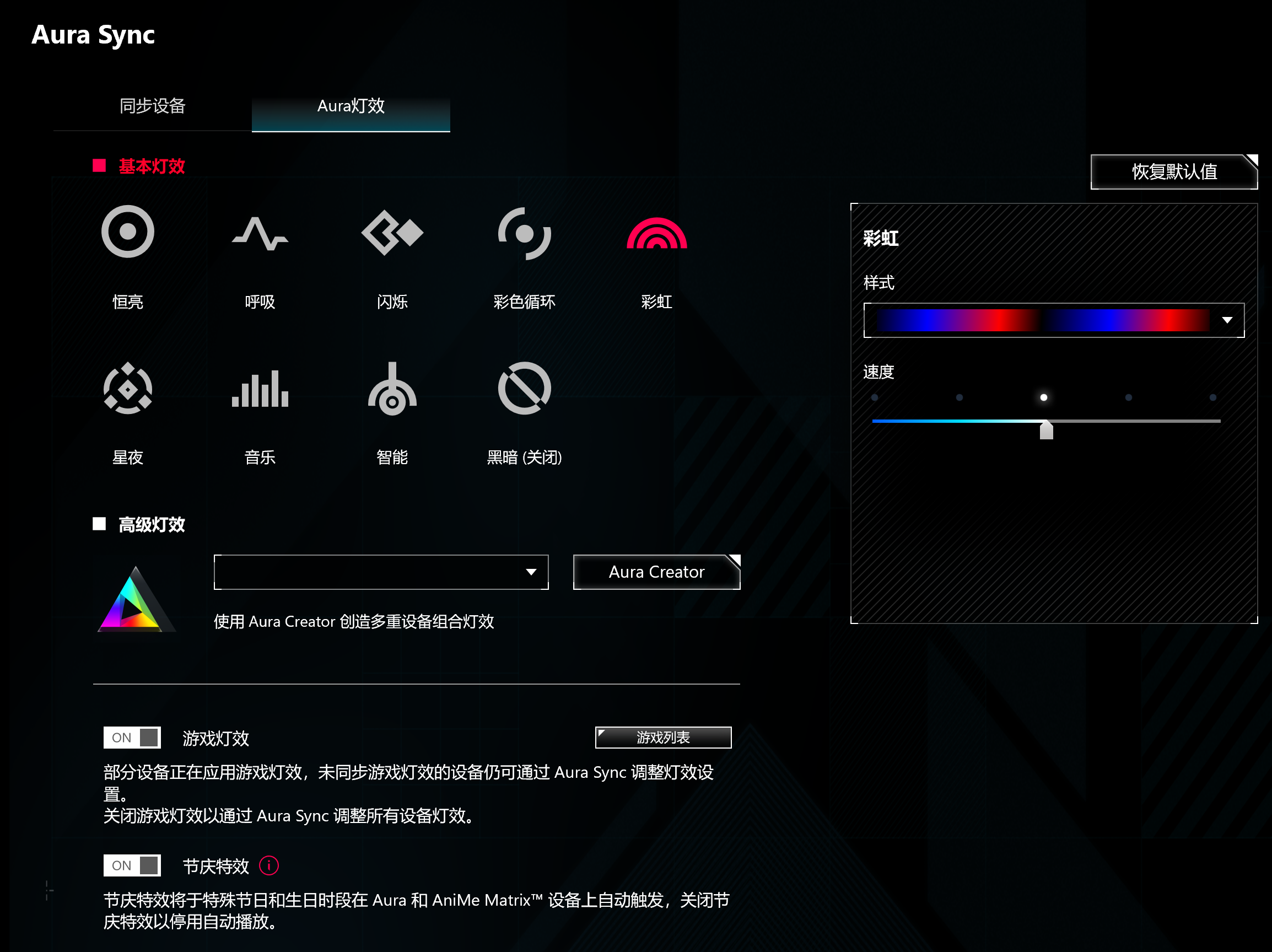Turn off the 游戏灯效 toggle
The image size is (1272, 952).
coord(132,737)
